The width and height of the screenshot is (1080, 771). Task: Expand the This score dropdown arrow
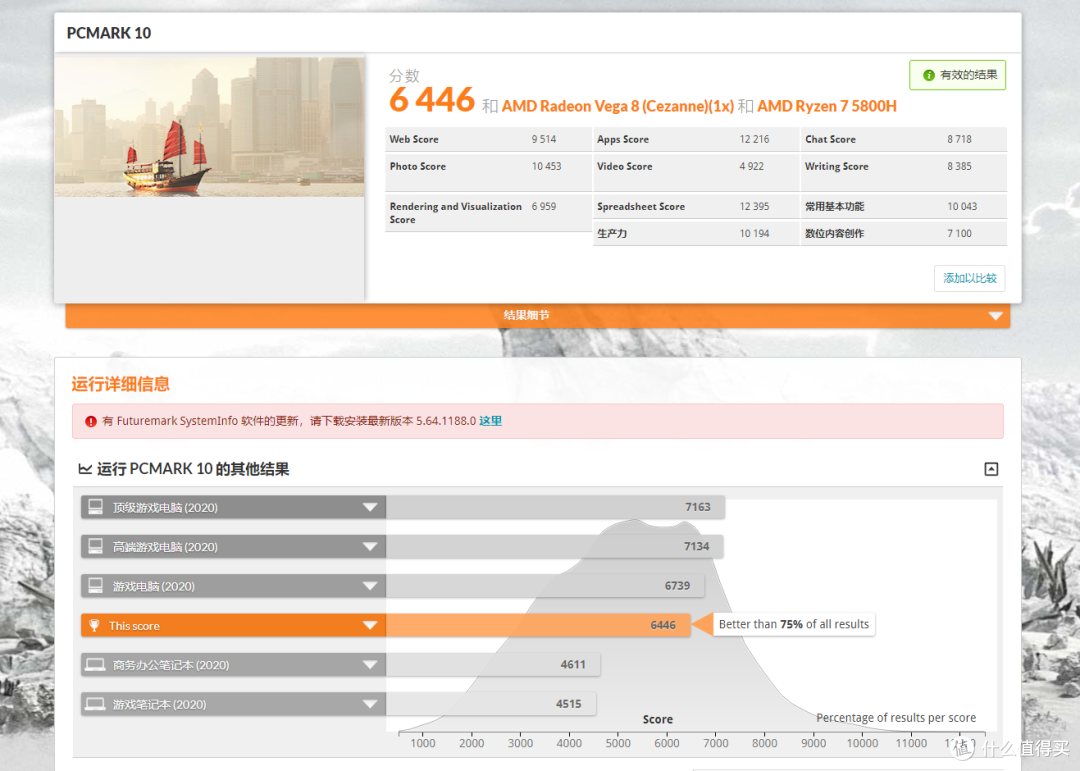(x=370, y=626)
